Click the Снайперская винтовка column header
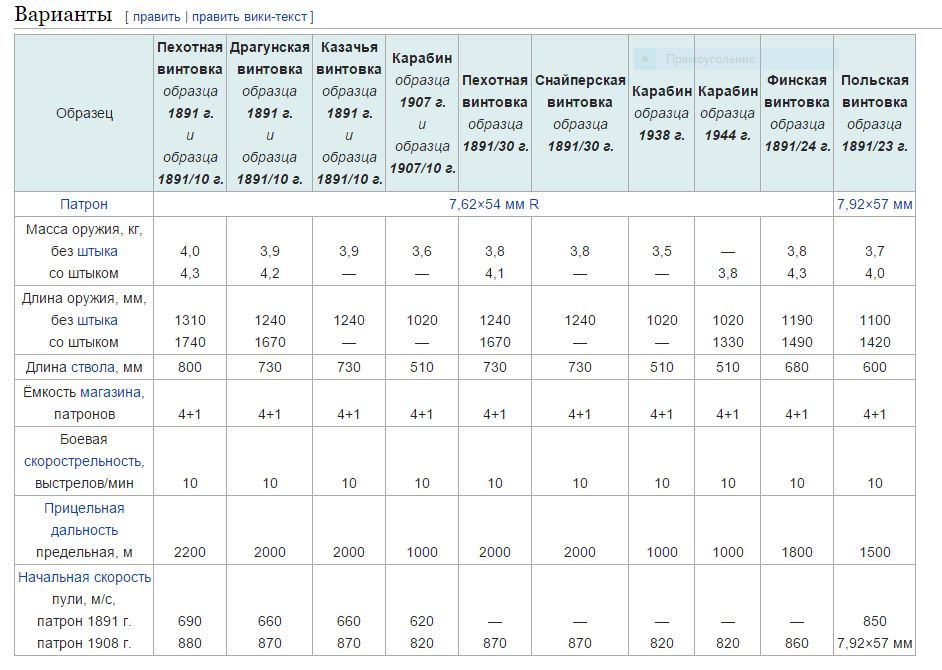 click(580, 112)
